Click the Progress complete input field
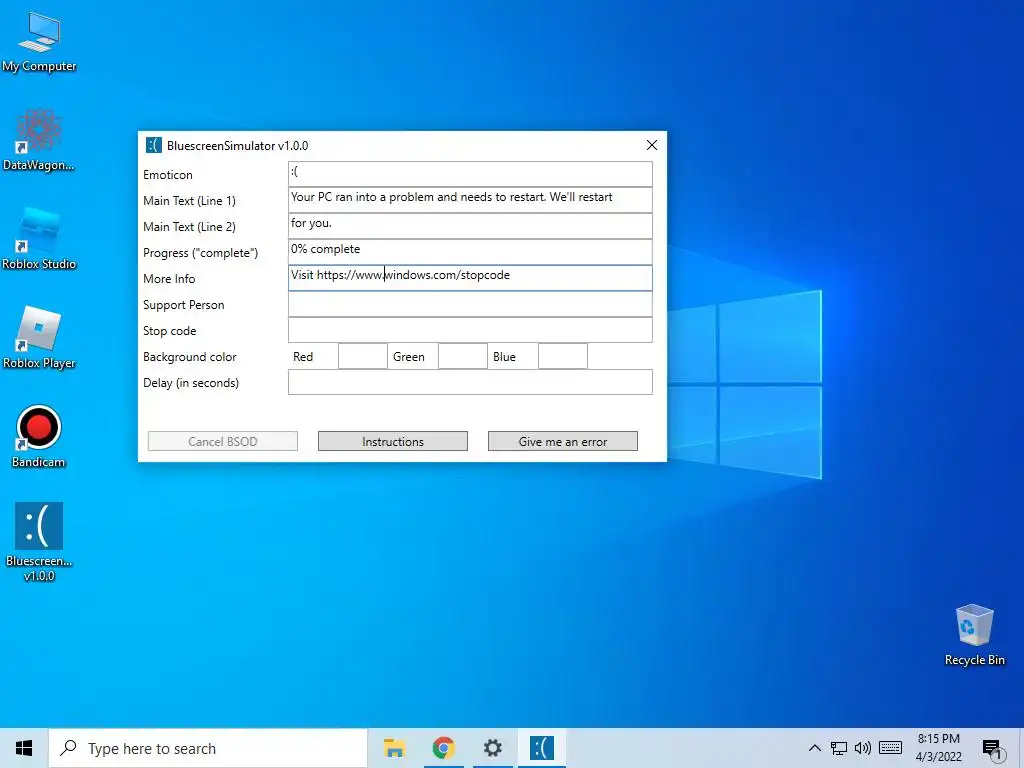 point(470,252)
